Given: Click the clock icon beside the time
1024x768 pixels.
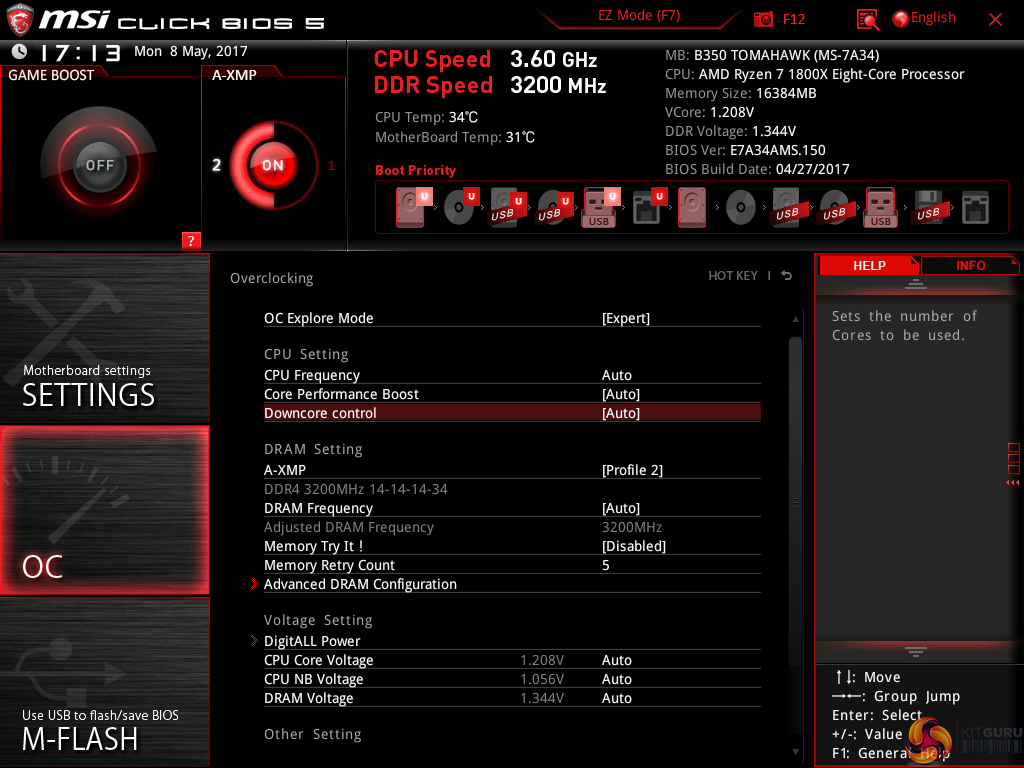Looking at the screenshot, I should click(19, 51).
